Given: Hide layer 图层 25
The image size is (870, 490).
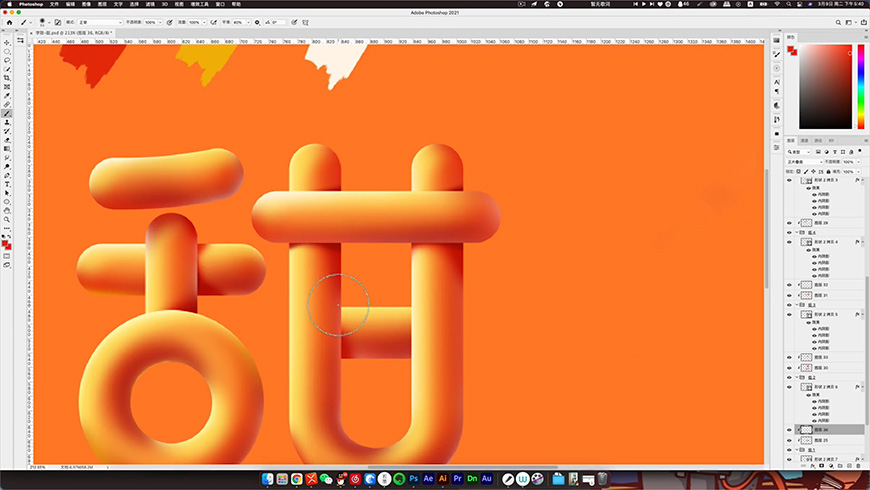Looking at the screenshot, I should point(790,440).
